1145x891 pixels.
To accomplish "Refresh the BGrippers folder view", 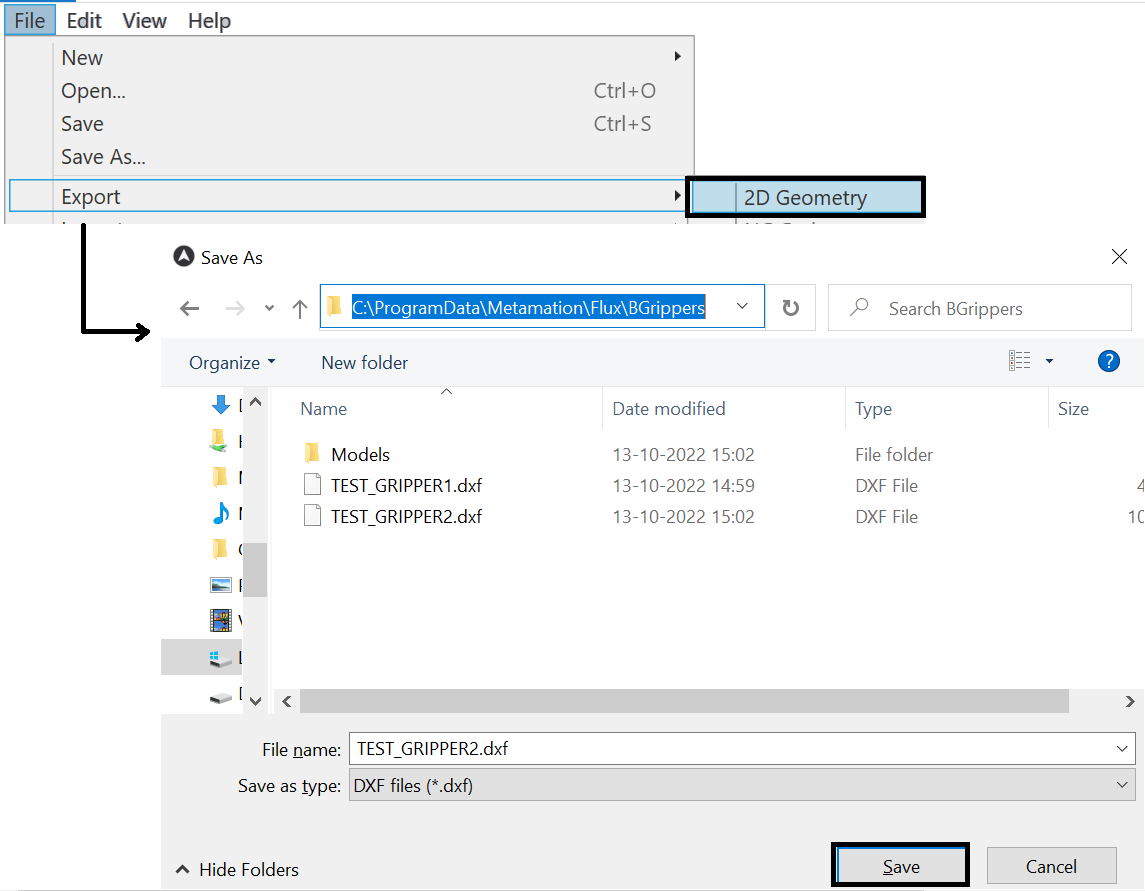I will pos(791,308).
